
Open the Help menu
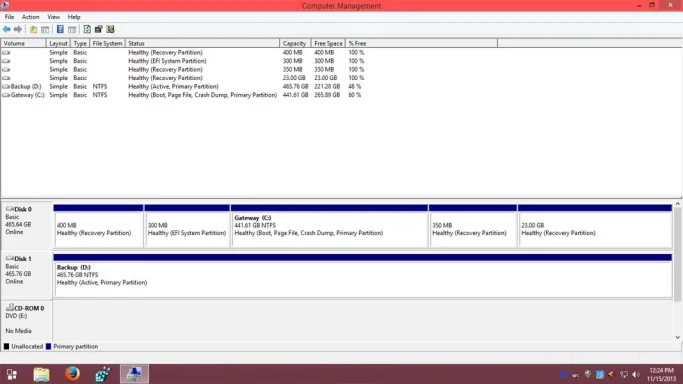click(74, 17)
